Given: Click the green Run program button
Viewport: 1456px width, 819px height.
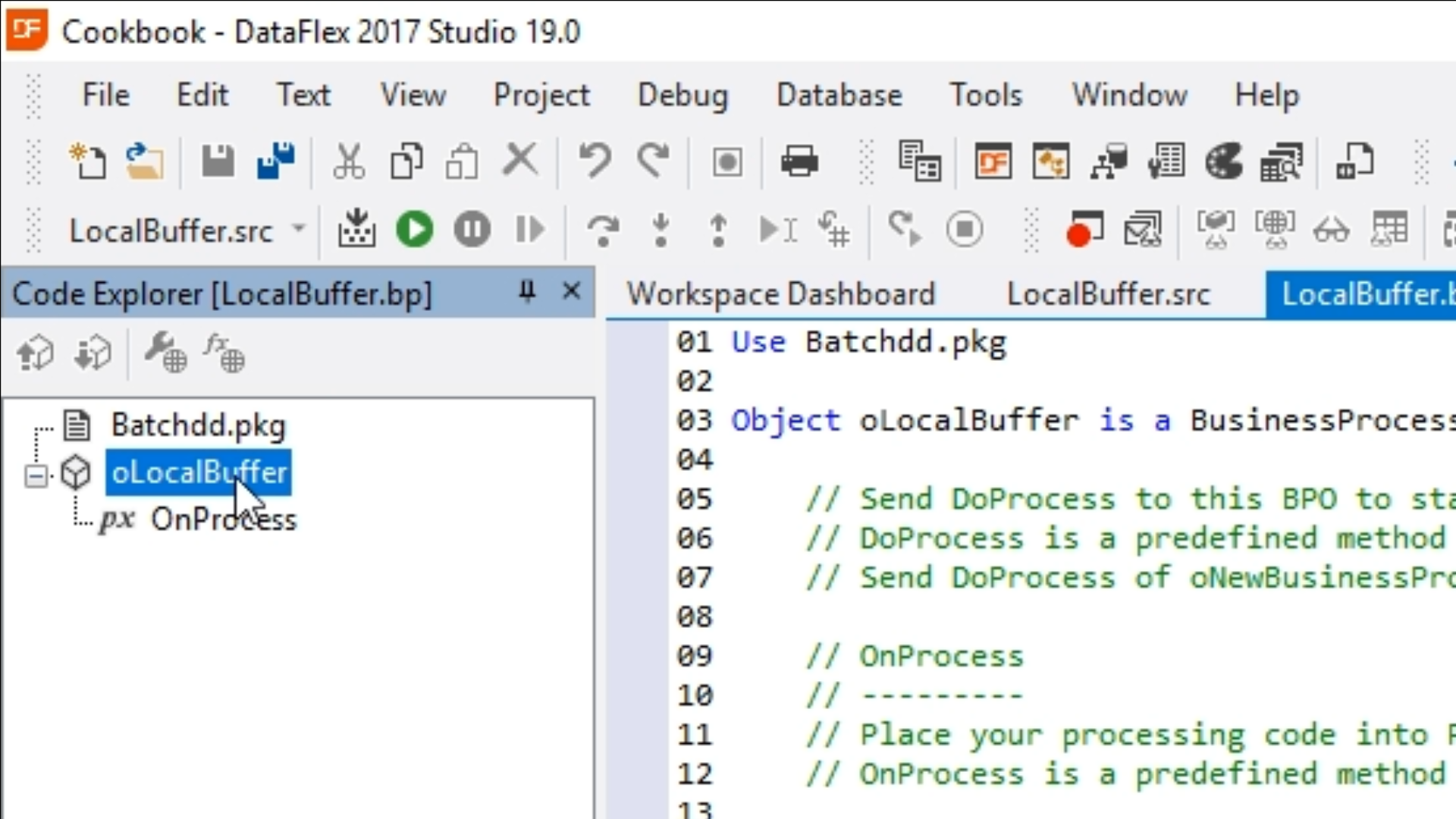Looking at the screenshot, I should (414, 229).
